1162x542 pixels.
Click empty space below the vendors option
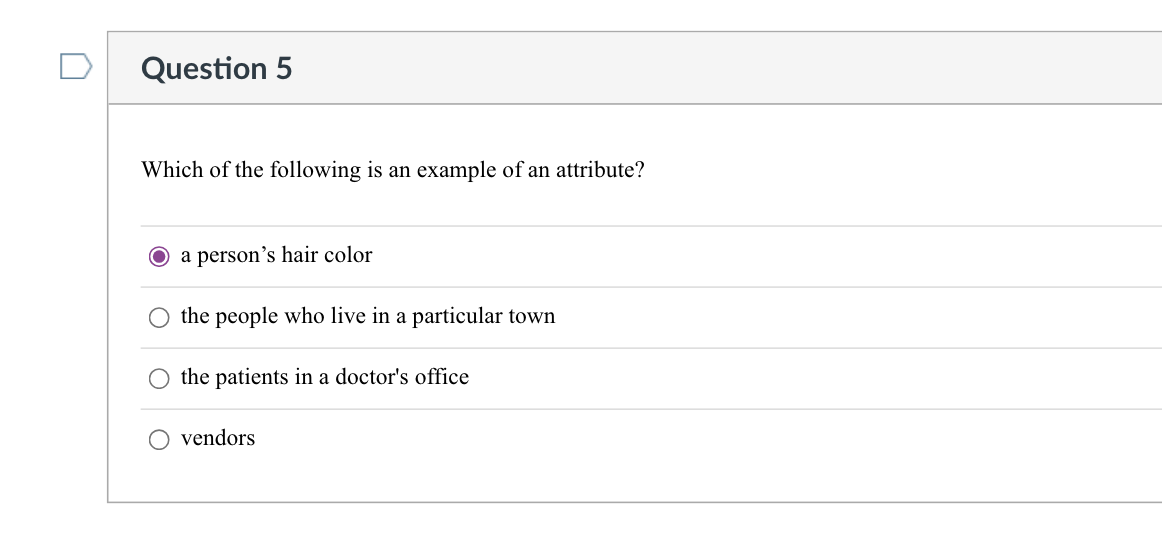[600, 478]
